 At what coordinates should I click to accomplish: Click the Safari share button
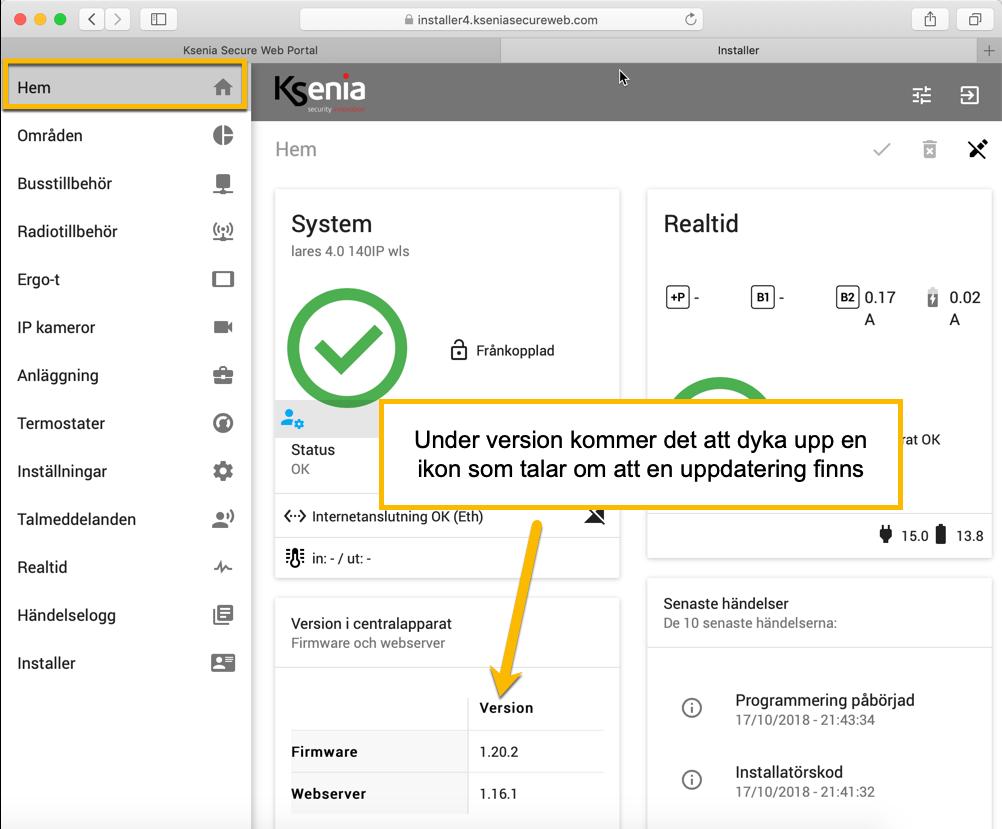coord(930,19)
